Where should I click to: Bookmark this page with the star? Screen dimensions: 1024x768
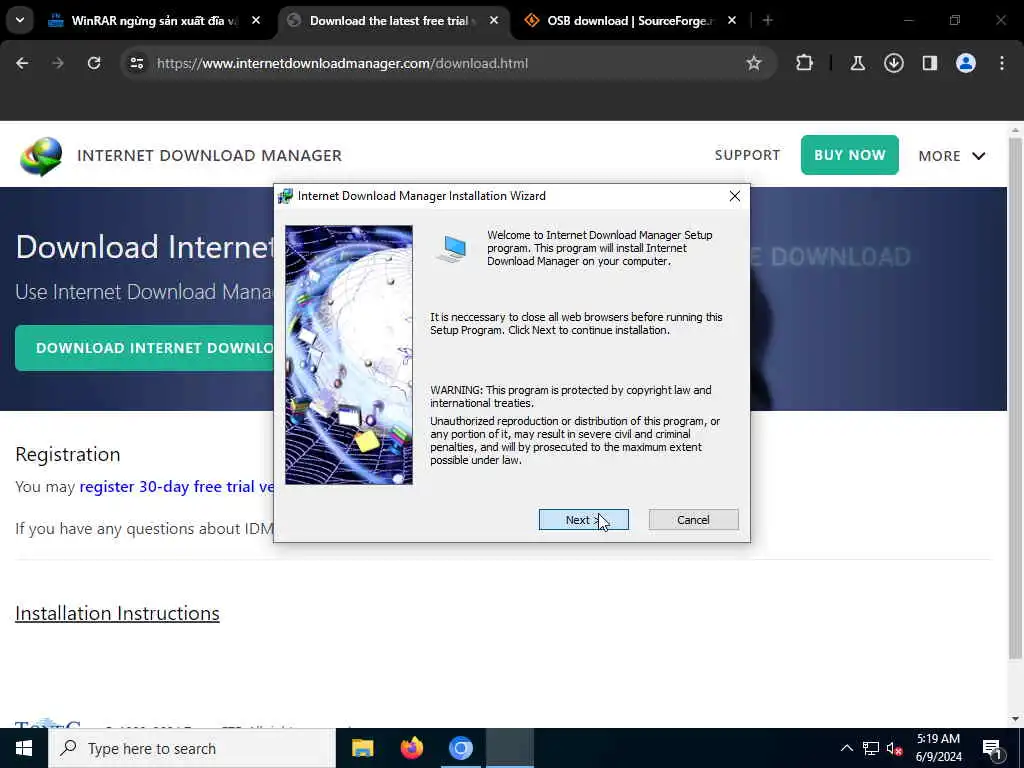[754, 63]
